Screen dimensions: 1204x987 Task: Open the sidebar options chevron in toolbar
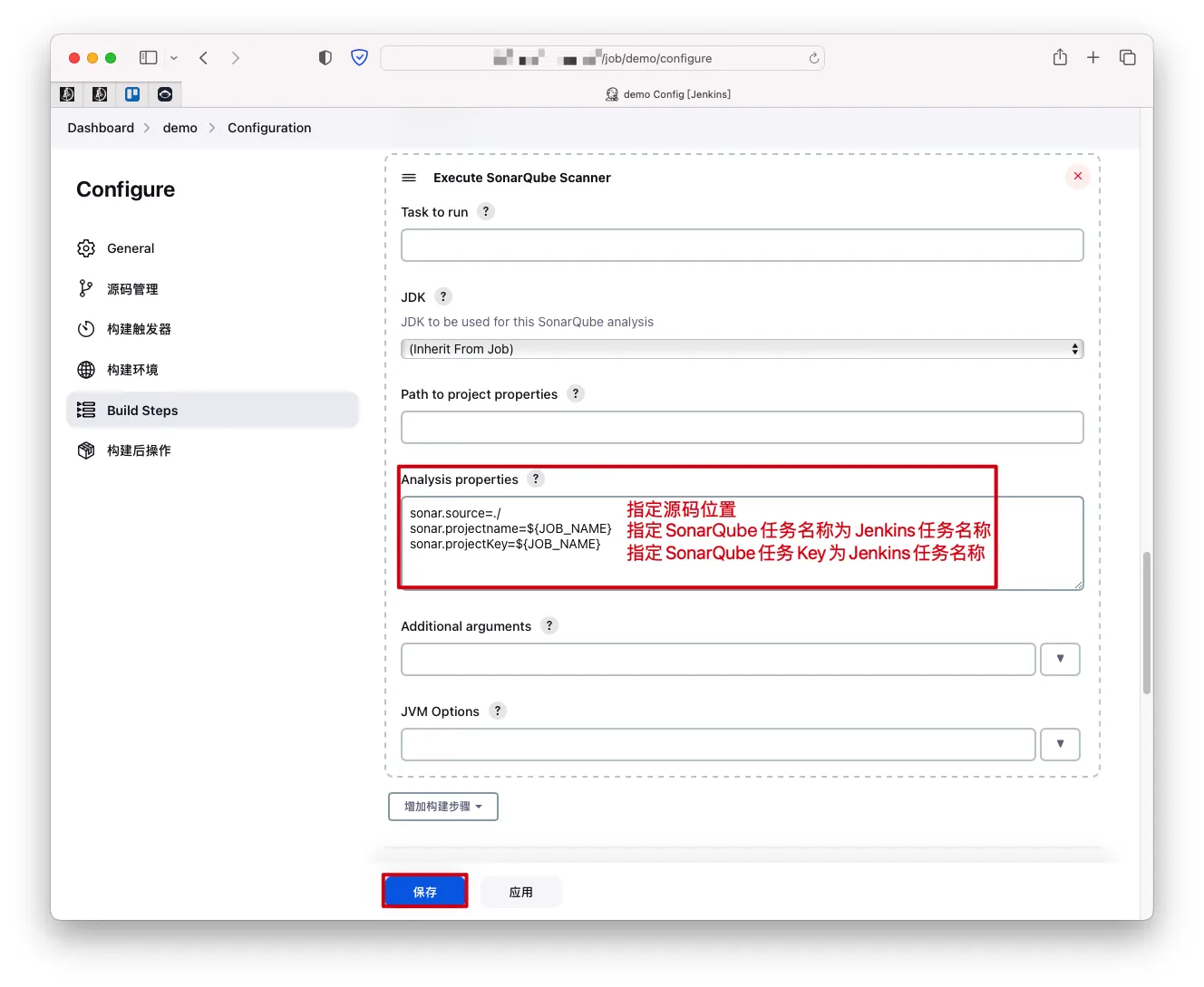[174, 58]
